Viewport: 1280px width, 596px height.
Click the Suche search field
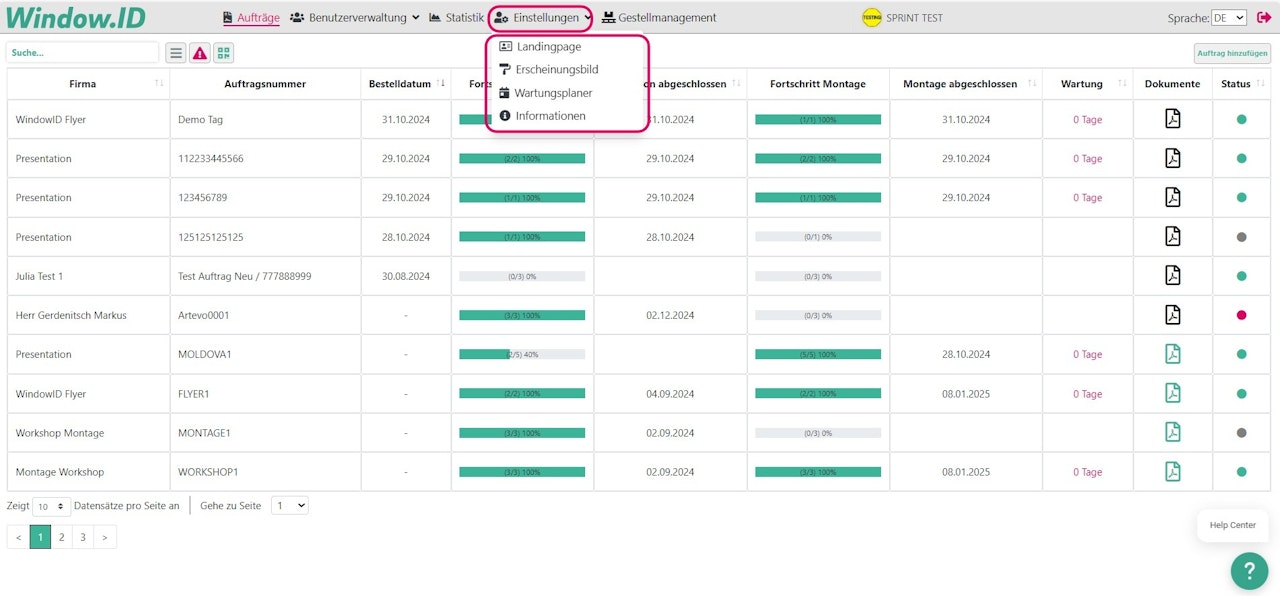pyautogui.click(x=83, y=53)
